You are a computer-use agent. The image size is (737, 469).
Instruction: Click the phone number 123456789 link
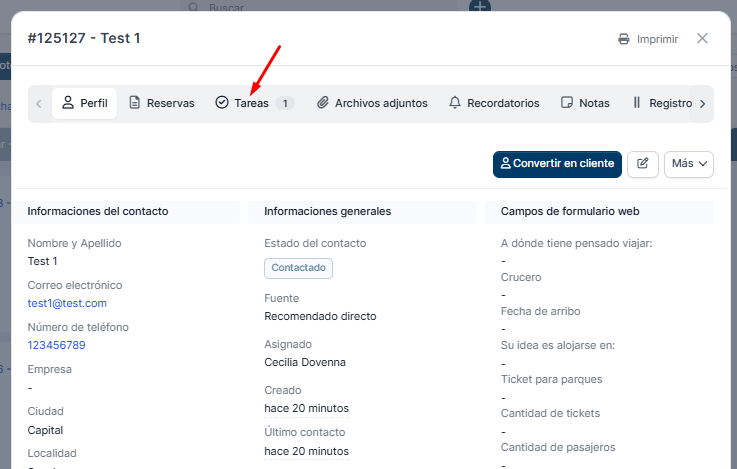click(56, 345)
